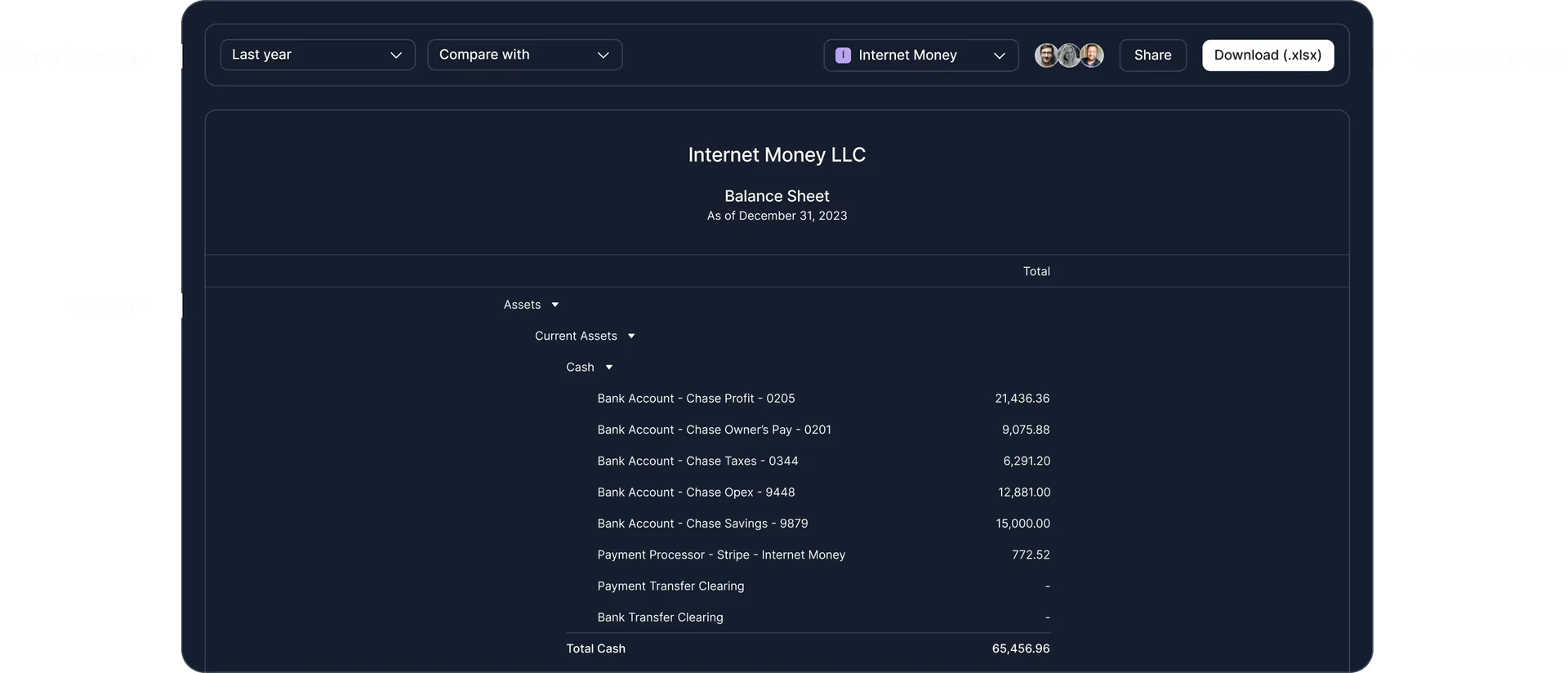Click the 15,000.00 balance value

[x=1023, y=524]
